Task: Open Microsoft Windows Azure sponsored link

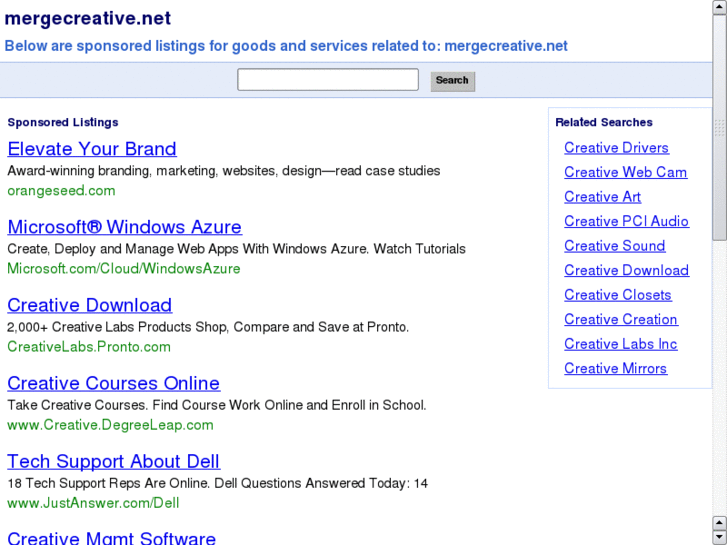Action: pyautogui.click(x=124, y=227)
